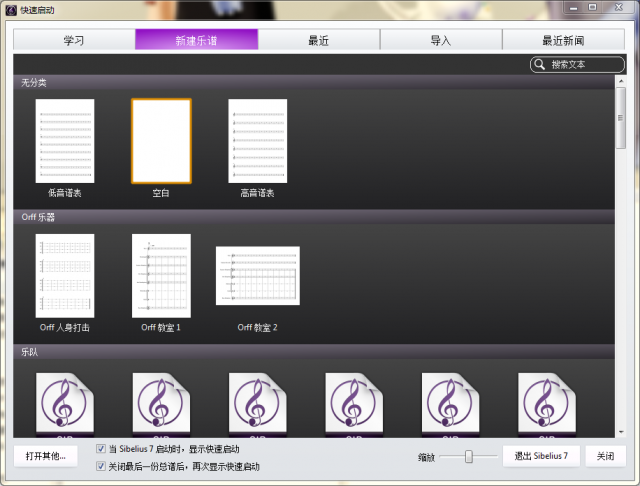Choose the 高音谱表 template thumbnail
This screenshot has height=486, width=640.
click(x=257, y=141)
